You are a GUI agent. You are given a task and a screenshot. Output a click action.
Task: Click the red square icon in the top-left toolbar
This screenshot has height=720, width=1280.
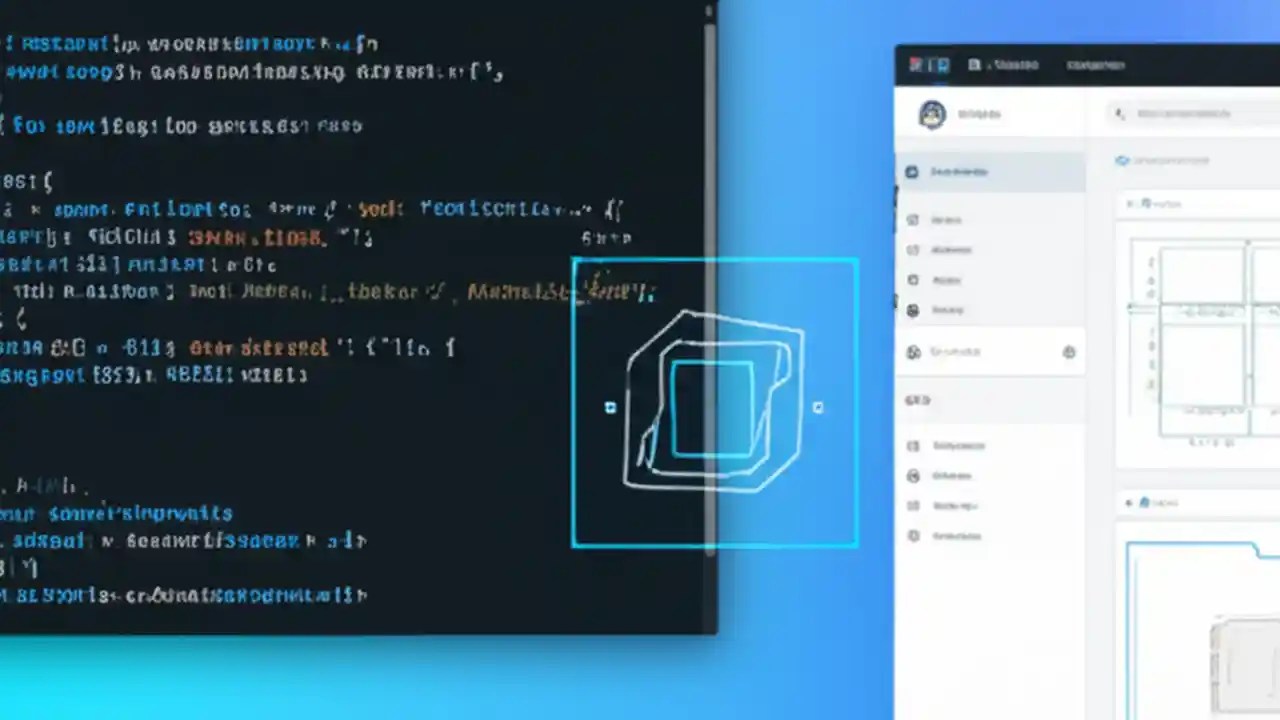pyautogui.click(x=915, y=65)
